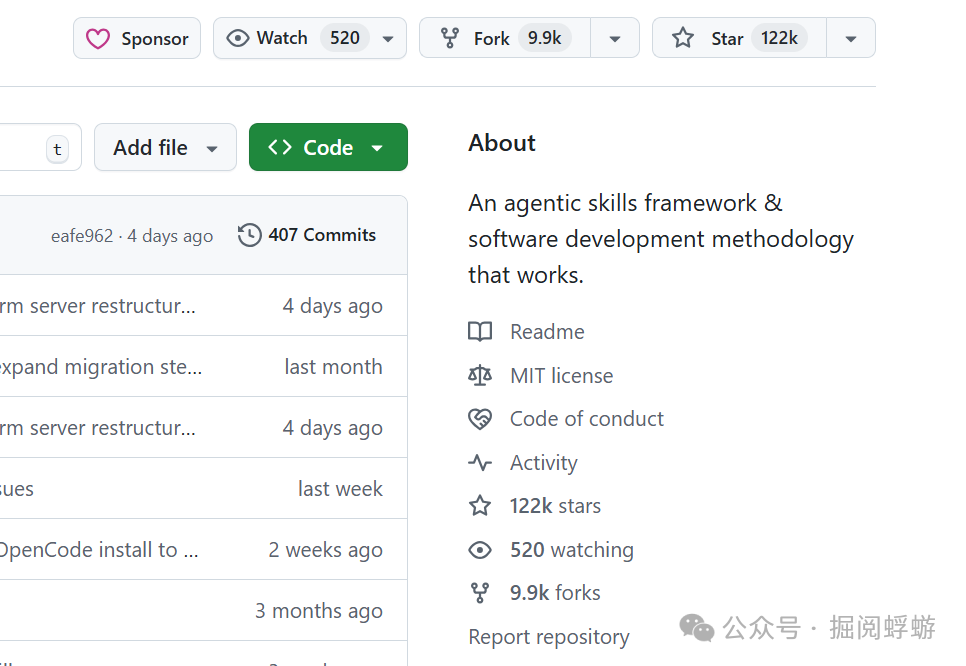Click the book icon beside Readme
The image size is (966, 666).
(x=480, y=332)
